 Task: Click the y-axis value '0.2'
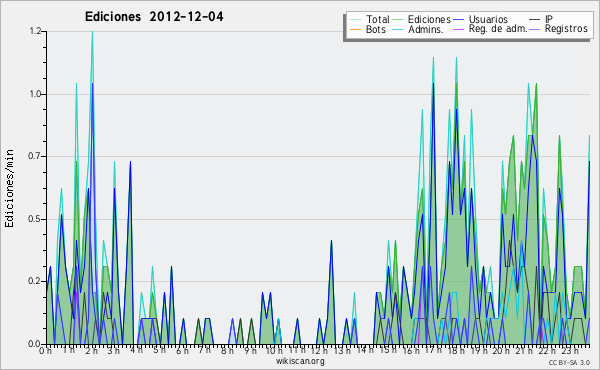pos(35,281)
